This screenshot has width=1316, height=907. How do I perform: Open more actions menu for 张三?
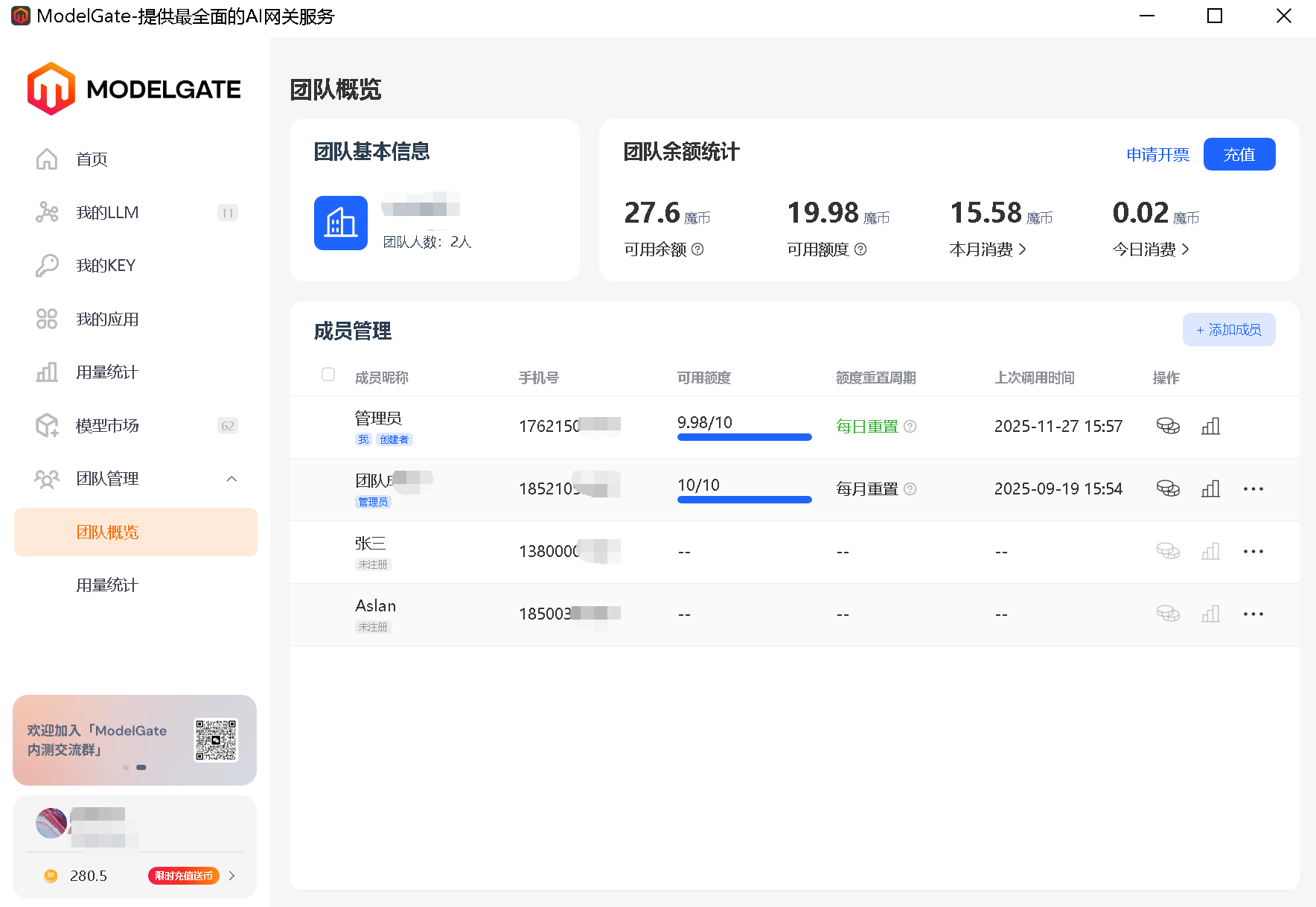[x=1253, y=551]
